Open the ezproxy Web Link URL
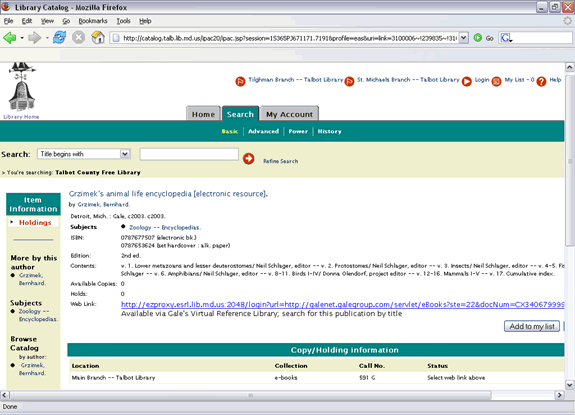575x415 pixels. (343, 304)
